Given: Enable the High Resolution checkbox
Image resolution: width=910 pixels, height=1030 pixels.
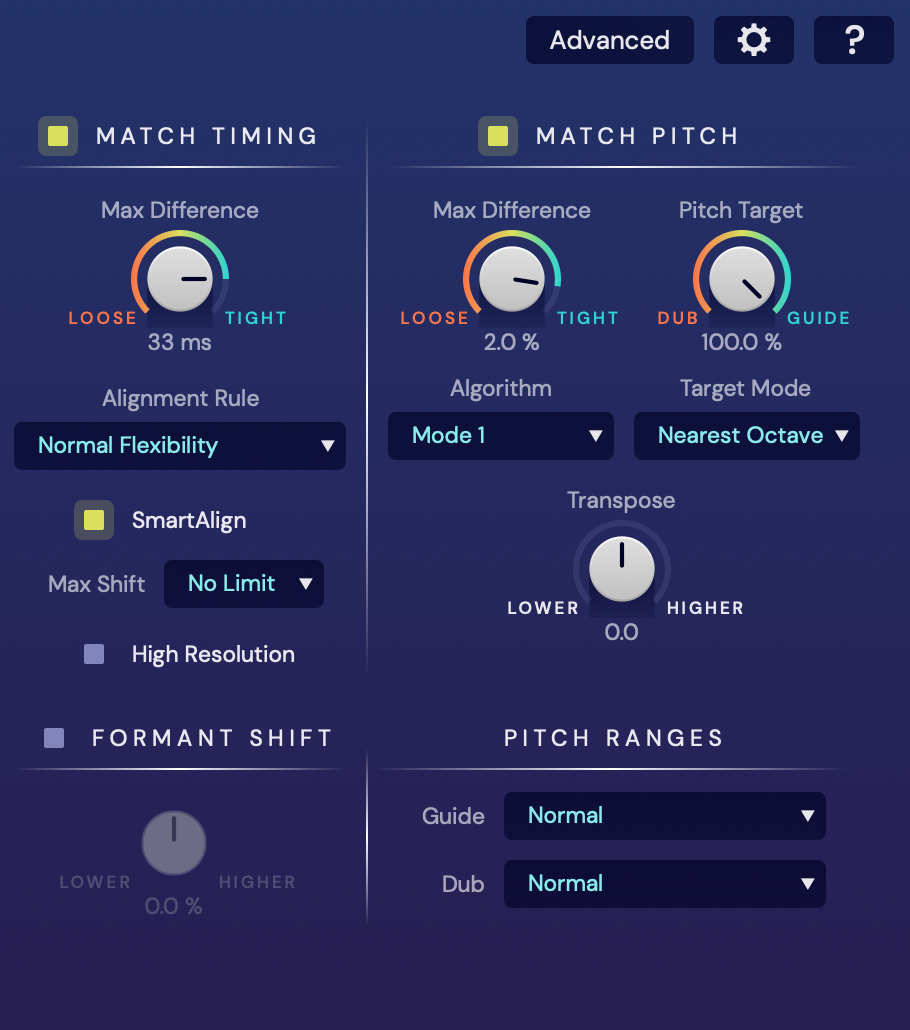Looking at the screenshot, I should [94, 655].
